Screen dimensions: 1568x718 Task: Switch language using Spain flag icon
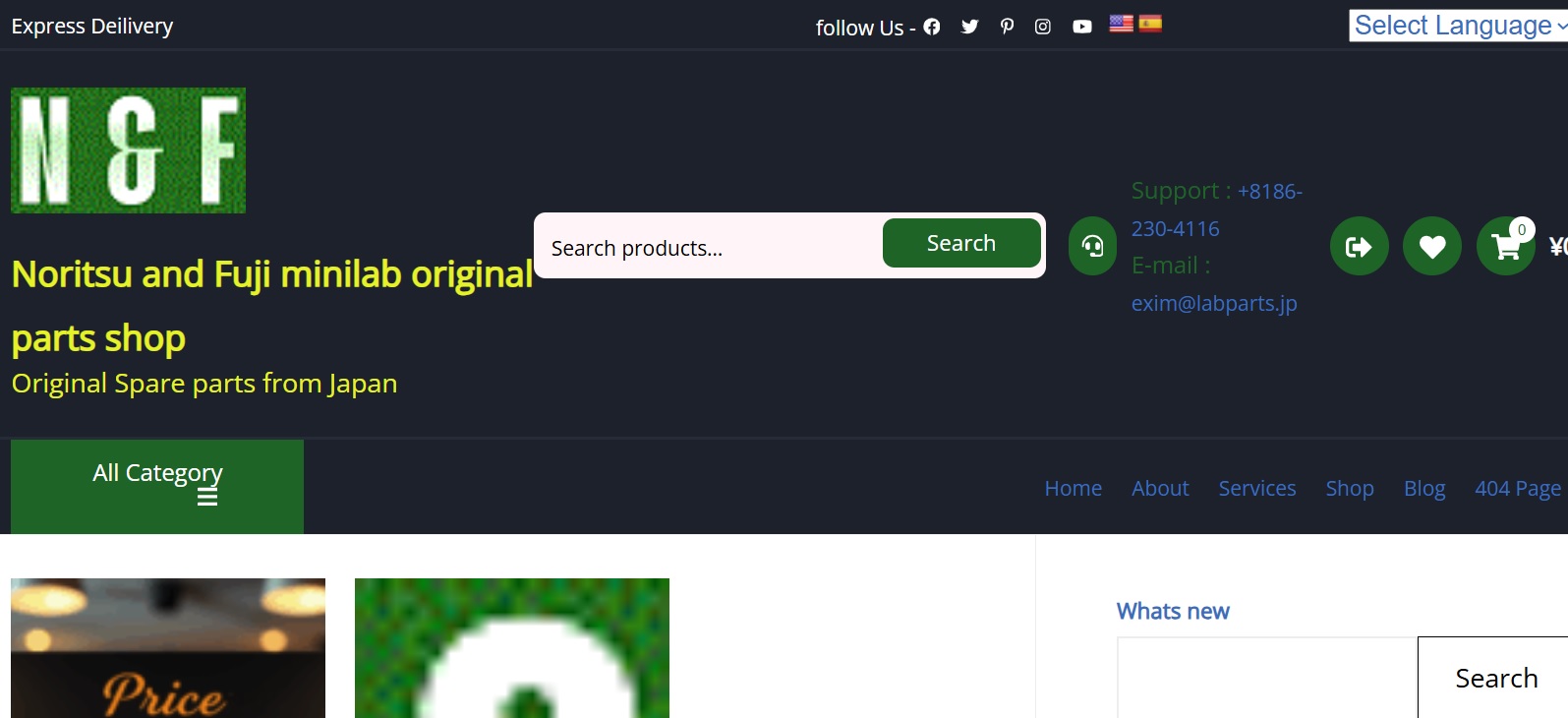(x=1150, y=24)
